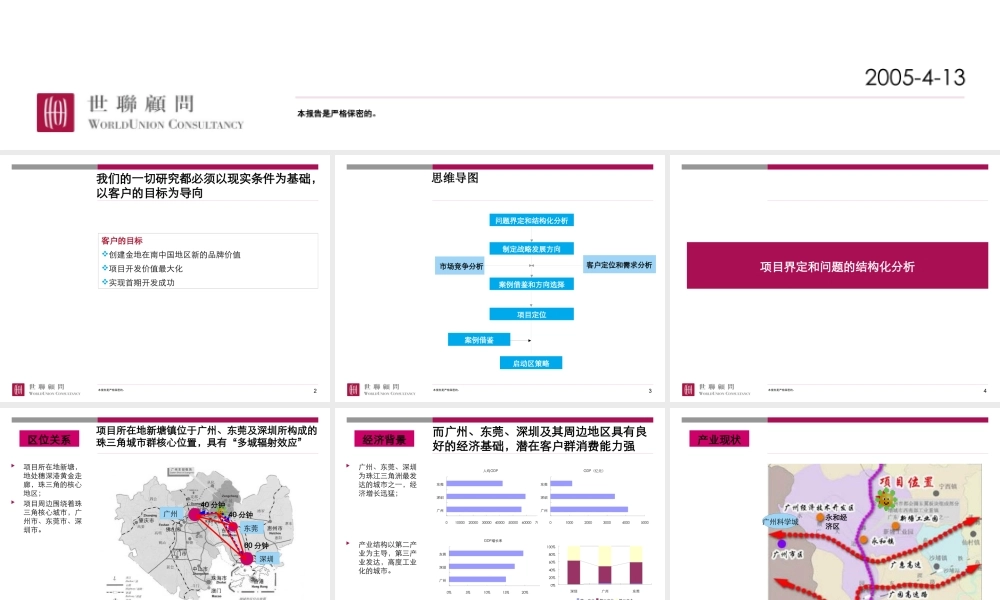Click the 启动区策略 box in the flowchart
The image size is (1000, 600).
[531, 363]
